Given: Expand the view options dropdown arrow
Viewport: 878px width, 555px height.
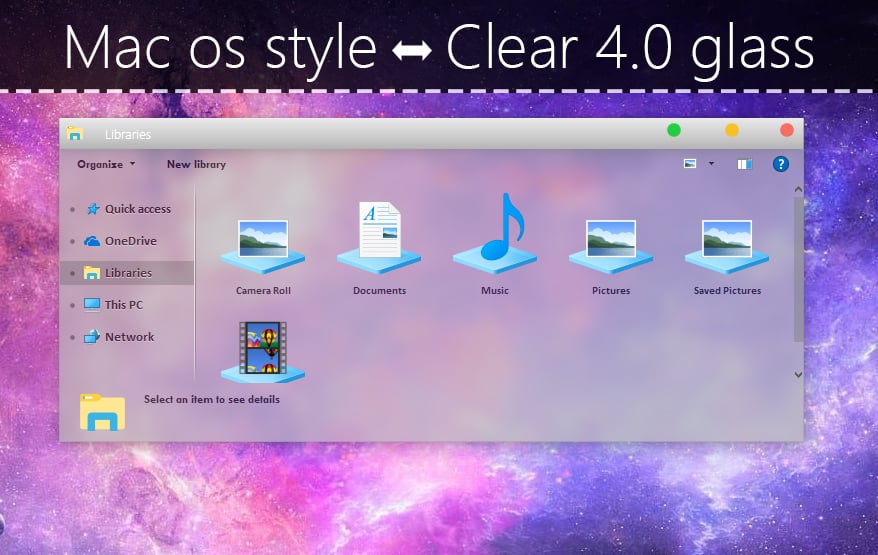Looking at the screenshot, I should click(711, 164).
